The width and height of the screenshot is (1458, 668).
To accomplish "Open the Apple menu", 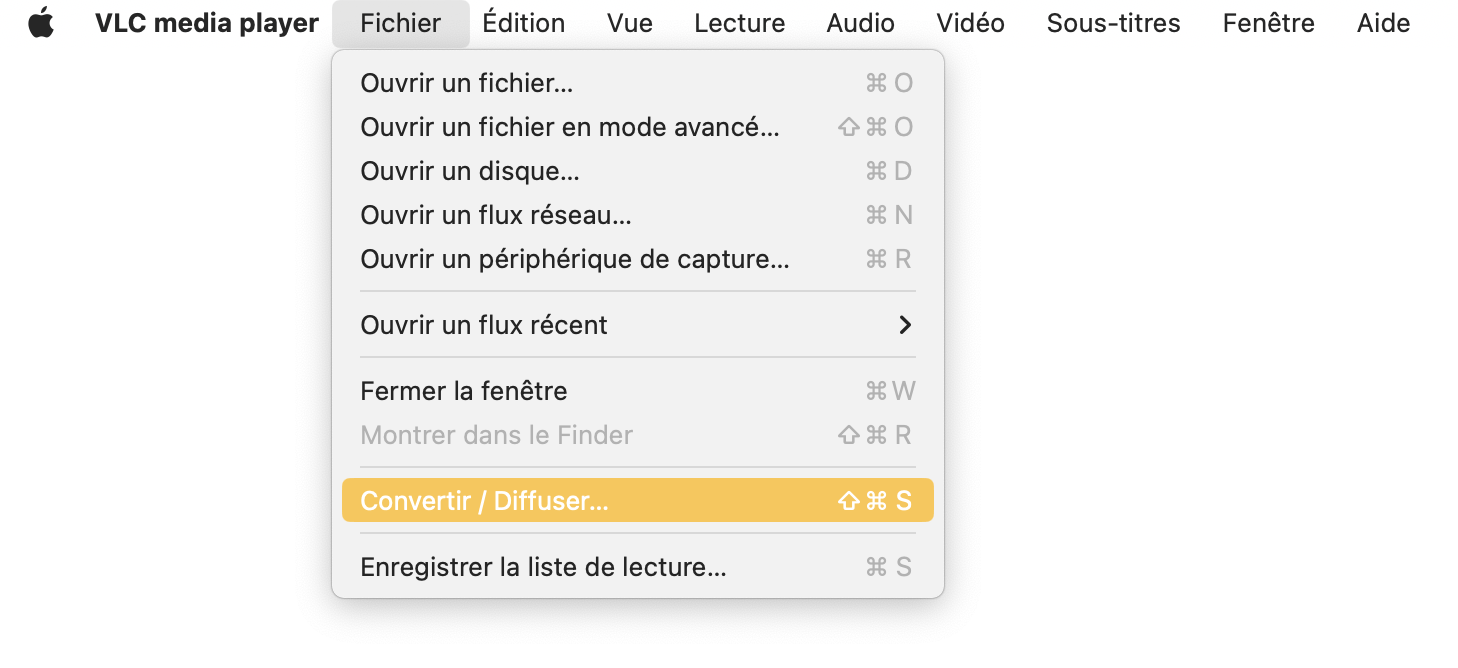I will pos(41,23).
